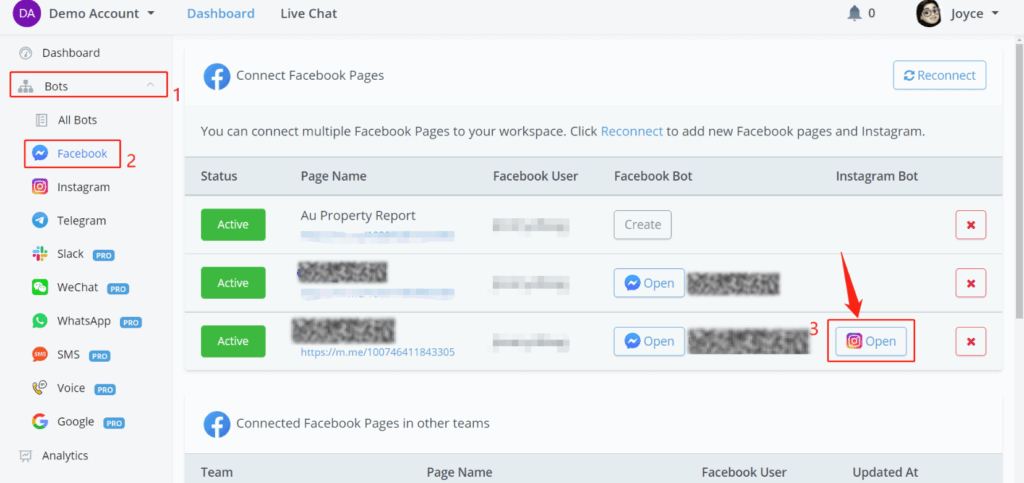Go to the Dashboard top tab
Image resolution: width=1024 pixels, height=483 pixels.
[220, 14]
